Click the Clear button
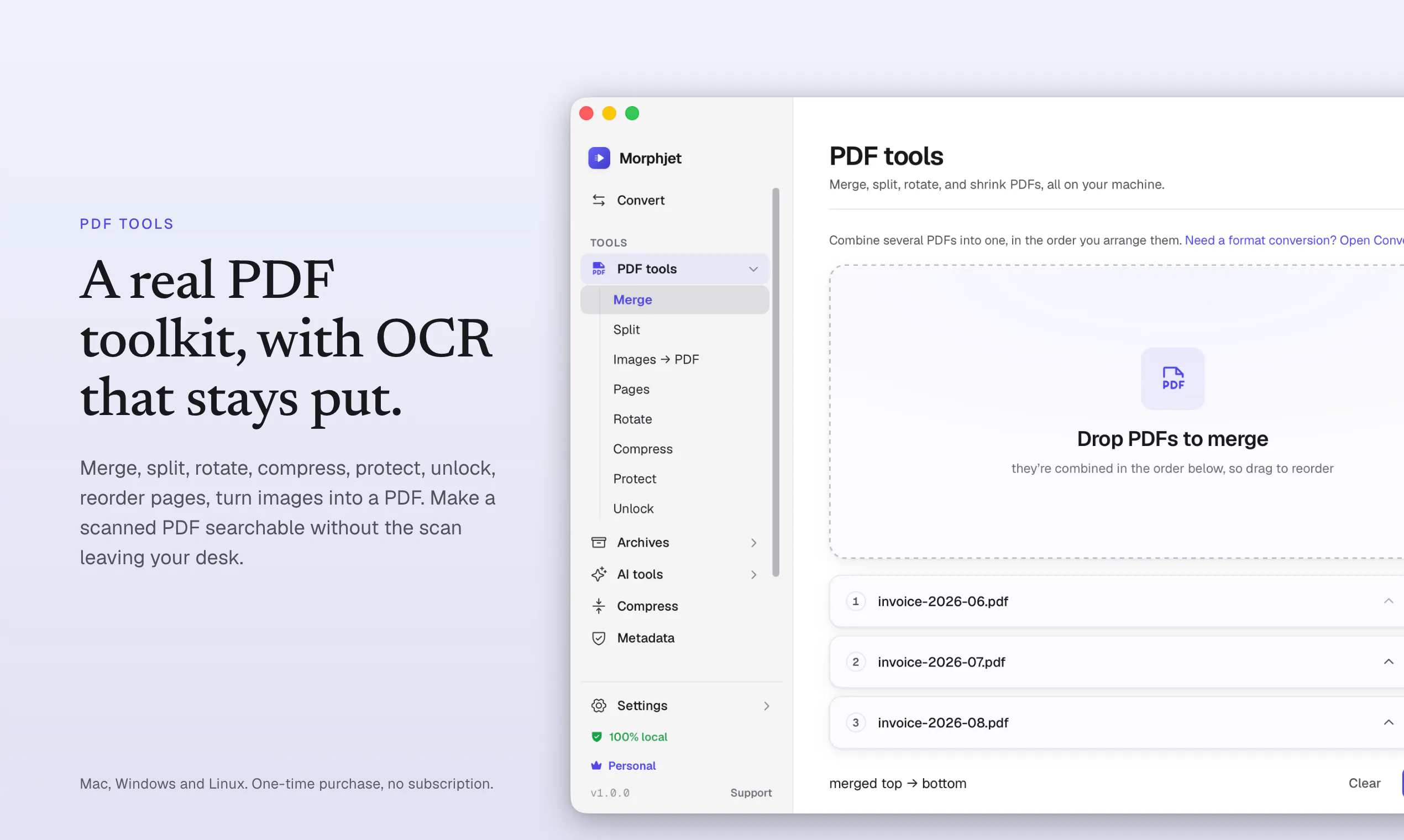This screenshot has height=840, width=1404. click(x=1364, y=783)
